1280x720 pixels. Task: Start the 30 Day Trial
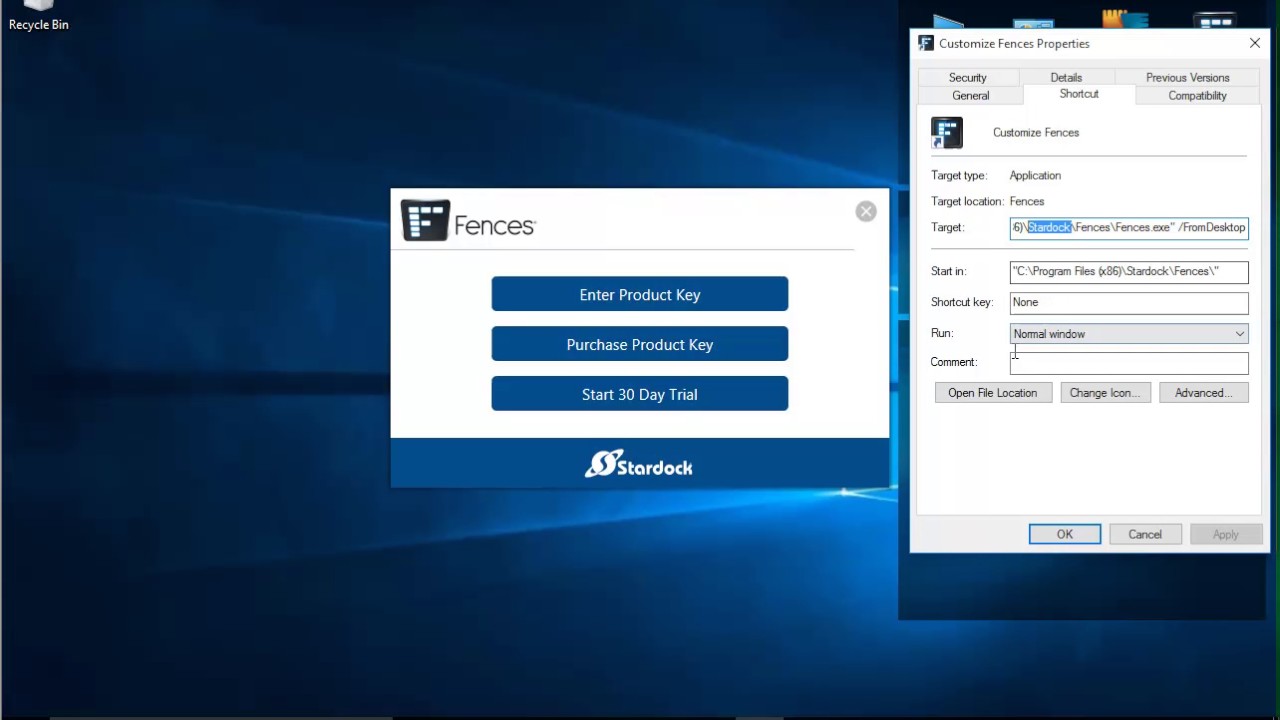[x=640, y=394]
